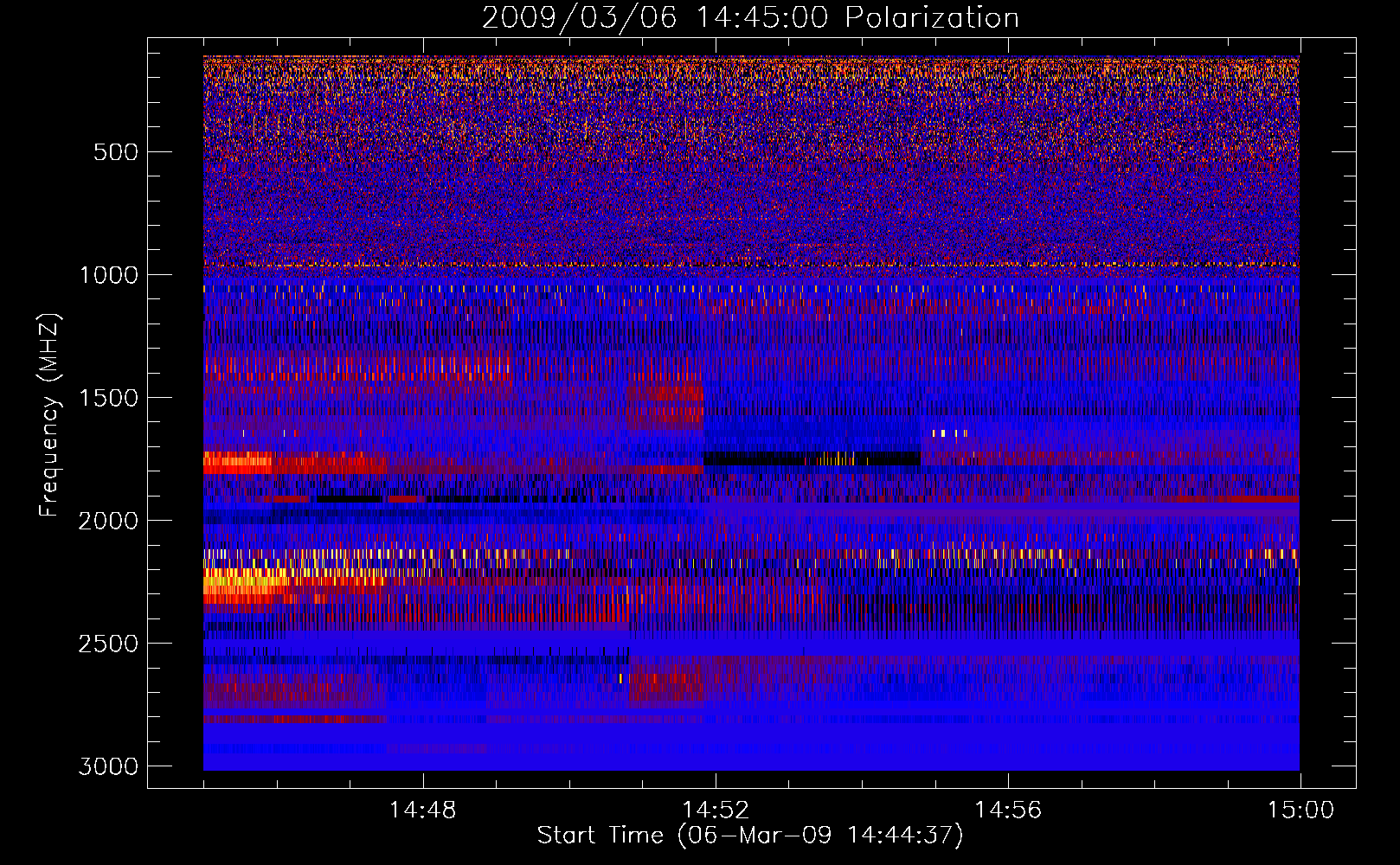The width and height of the screenshot is (1400, 865).
Task: Click the 15:00 time tick label
Action: point(1300,811)
